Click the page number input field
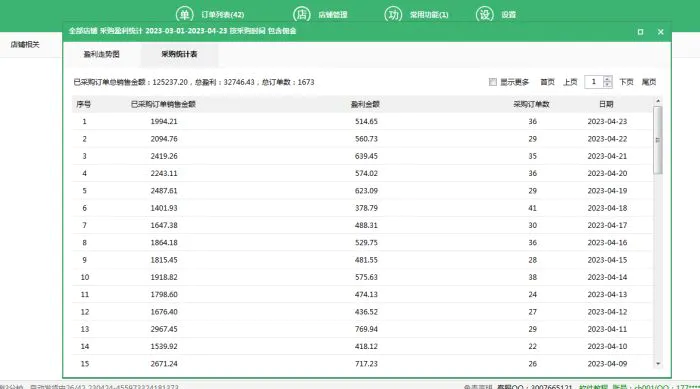 [x=594, y=82]
